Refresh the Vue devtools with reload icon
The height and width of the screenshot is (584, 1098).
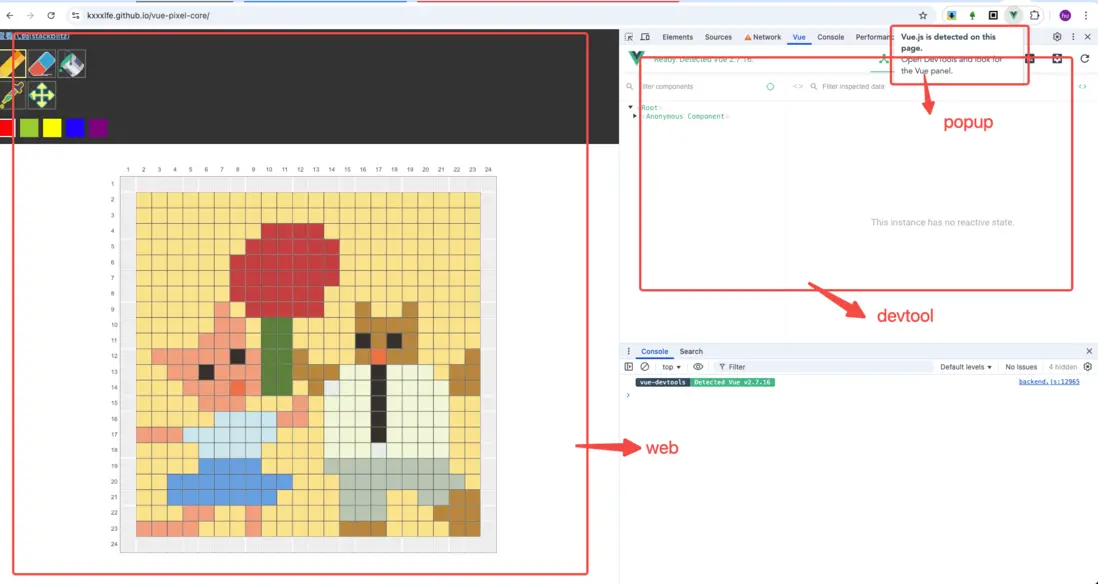(x=1085, y=59)
